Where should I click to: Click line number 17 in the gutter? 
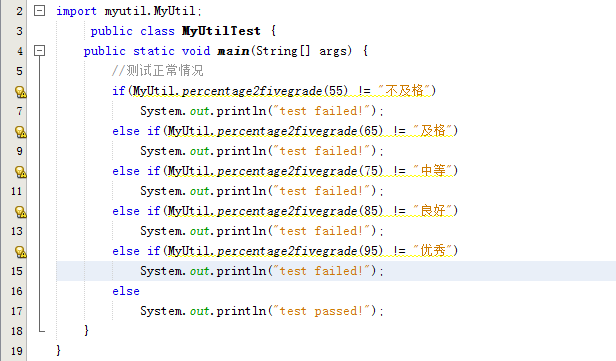pyautogui.click(x=16, y=311)
